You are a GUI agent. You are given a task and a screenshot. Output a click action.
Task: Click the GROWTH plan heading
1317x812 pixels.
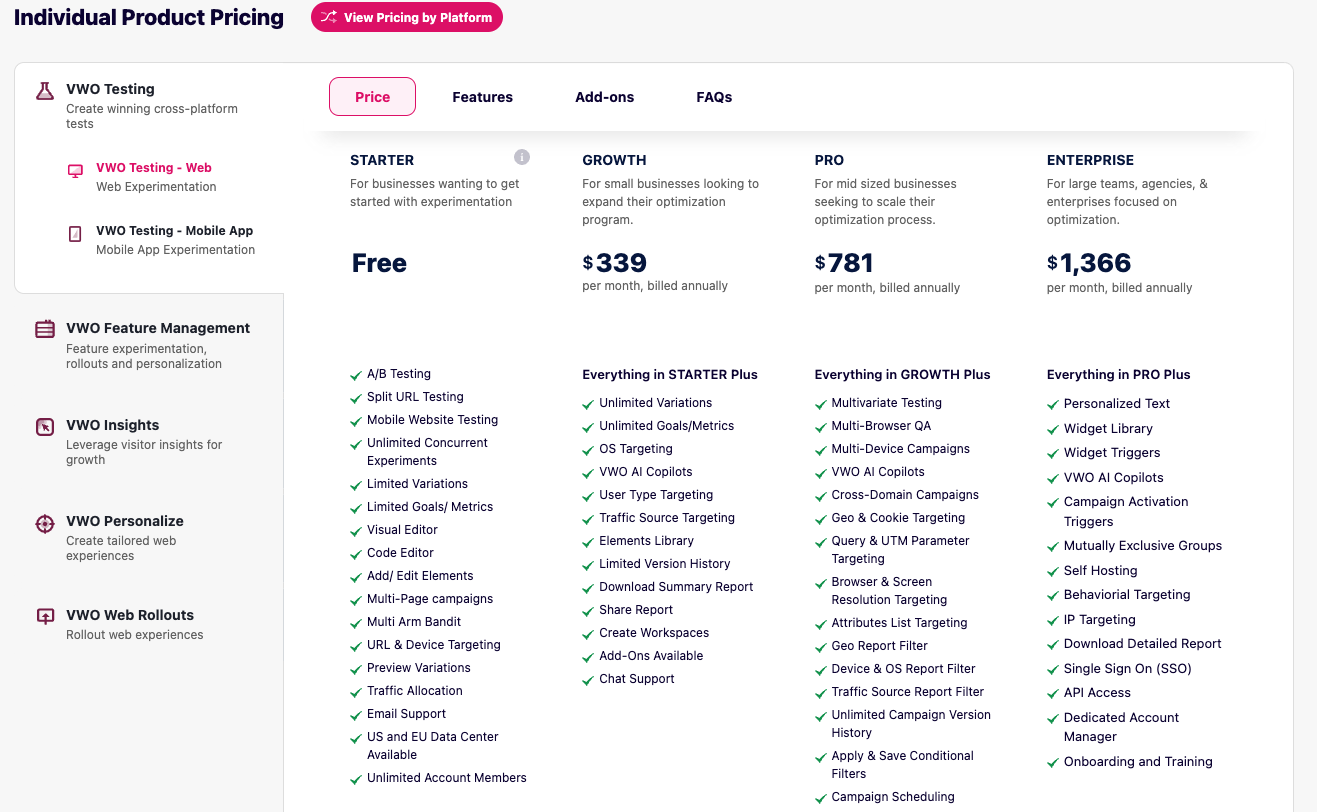(614, 160)
